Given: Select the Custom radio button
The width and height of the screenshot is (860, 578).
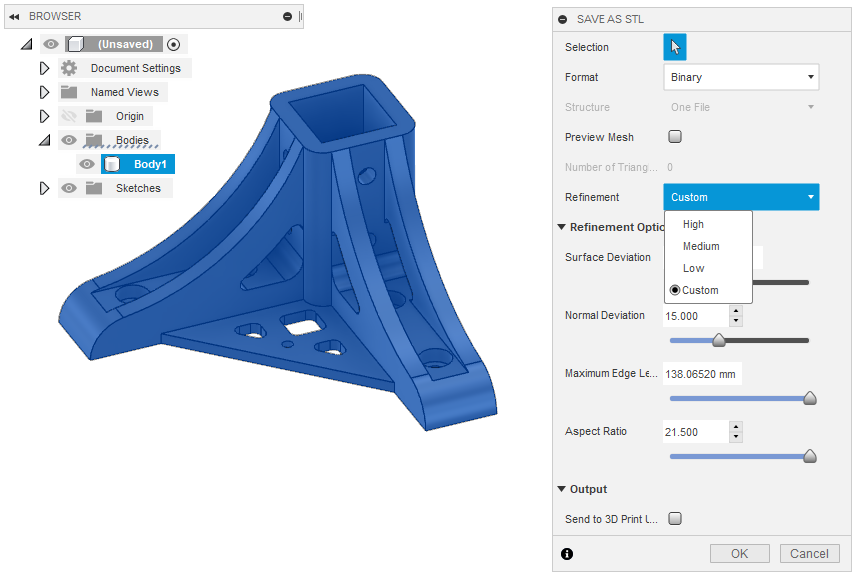Looking at the screenshot, I should tap(676, 290).
